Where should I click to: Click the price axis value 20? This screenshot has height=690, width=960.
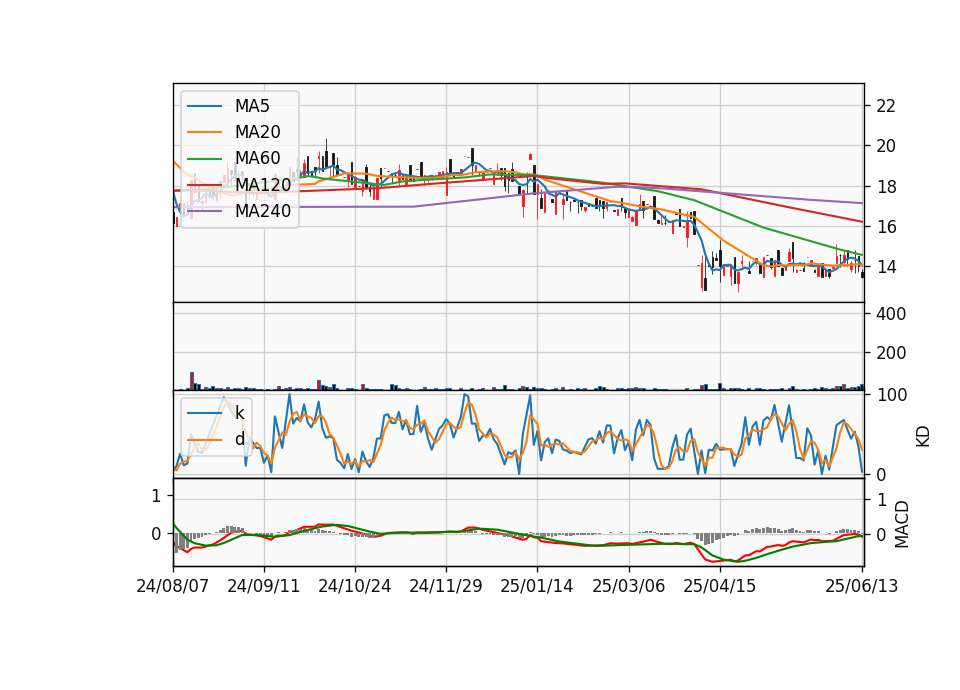click(x=886, y=146)
